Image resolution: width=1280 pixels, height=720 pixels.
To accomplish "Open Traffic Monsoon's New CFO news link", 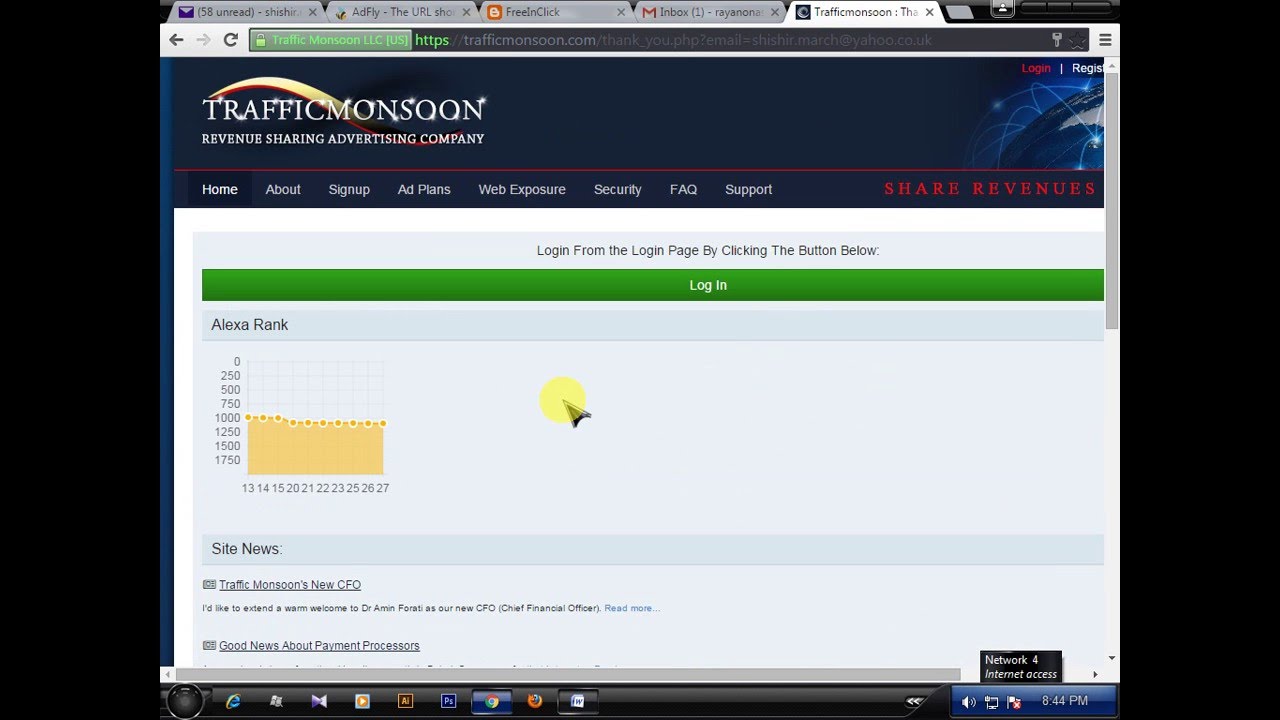I will 290,585.
